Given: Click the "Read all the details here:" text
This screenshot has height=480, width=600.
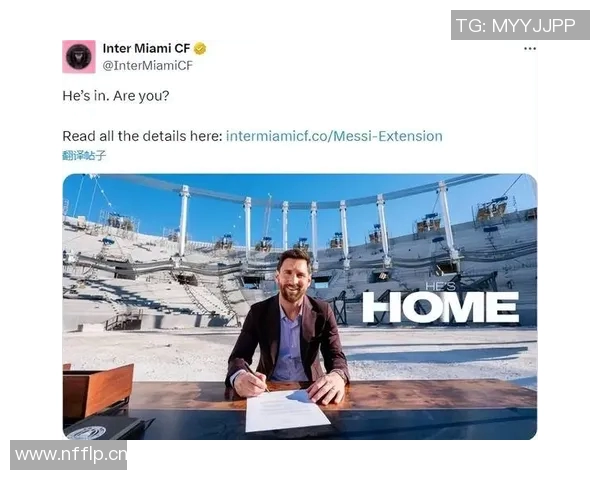Looking at the screenshot, I should pos(142,136).
